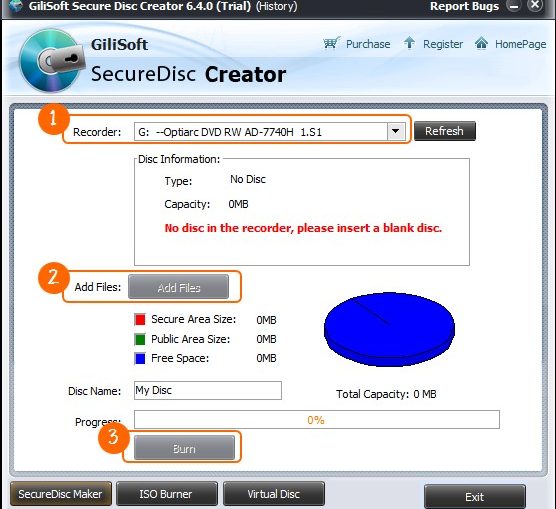This screenshot has width=556, height=509.
Task: Click the Disc Name input field
Action: point(208,391)
